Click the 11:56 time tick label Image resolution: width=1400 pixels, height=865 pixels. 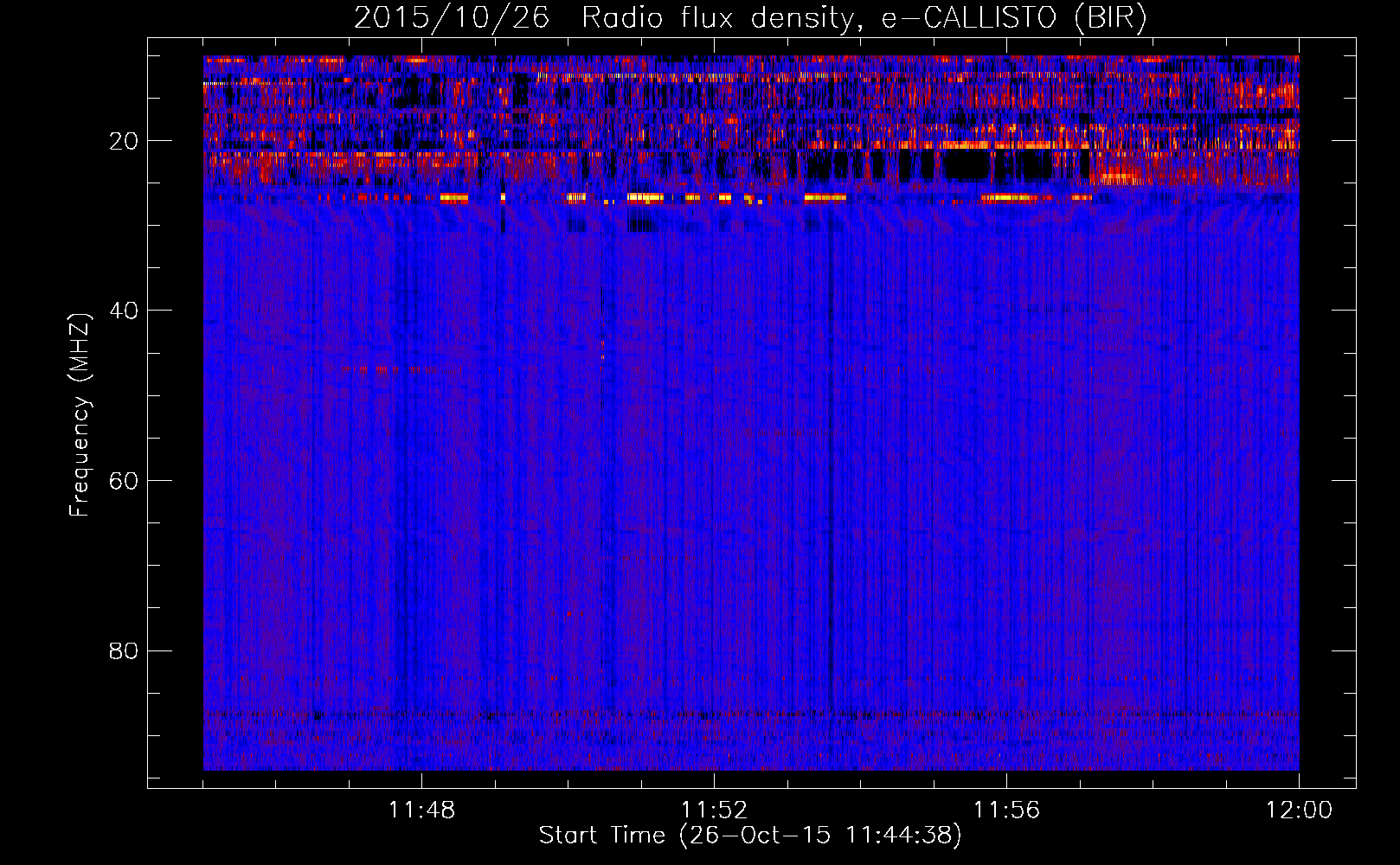(1006, 811)
